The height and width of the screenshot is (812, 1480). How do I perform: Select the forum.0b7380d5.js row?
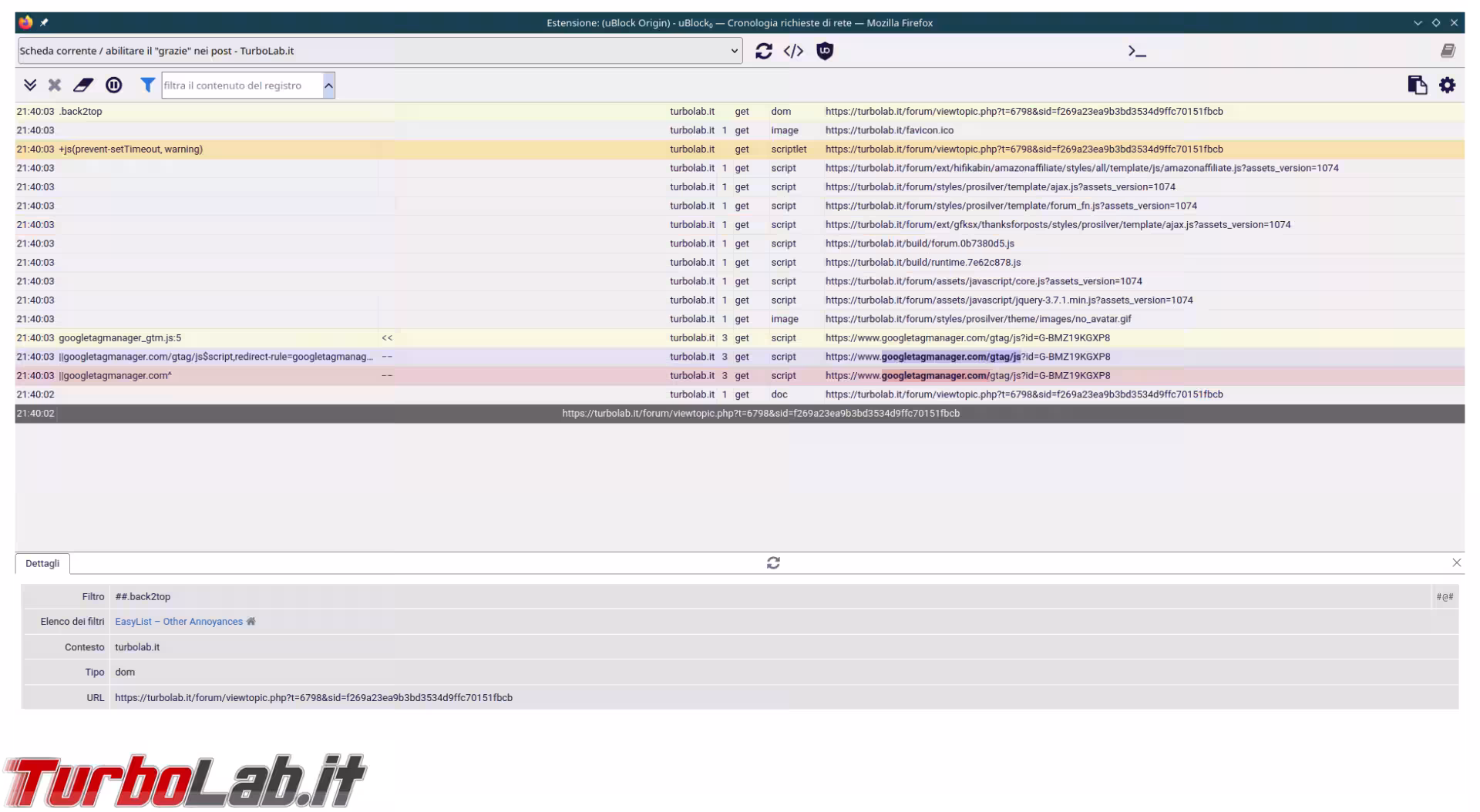pos(740,243)
